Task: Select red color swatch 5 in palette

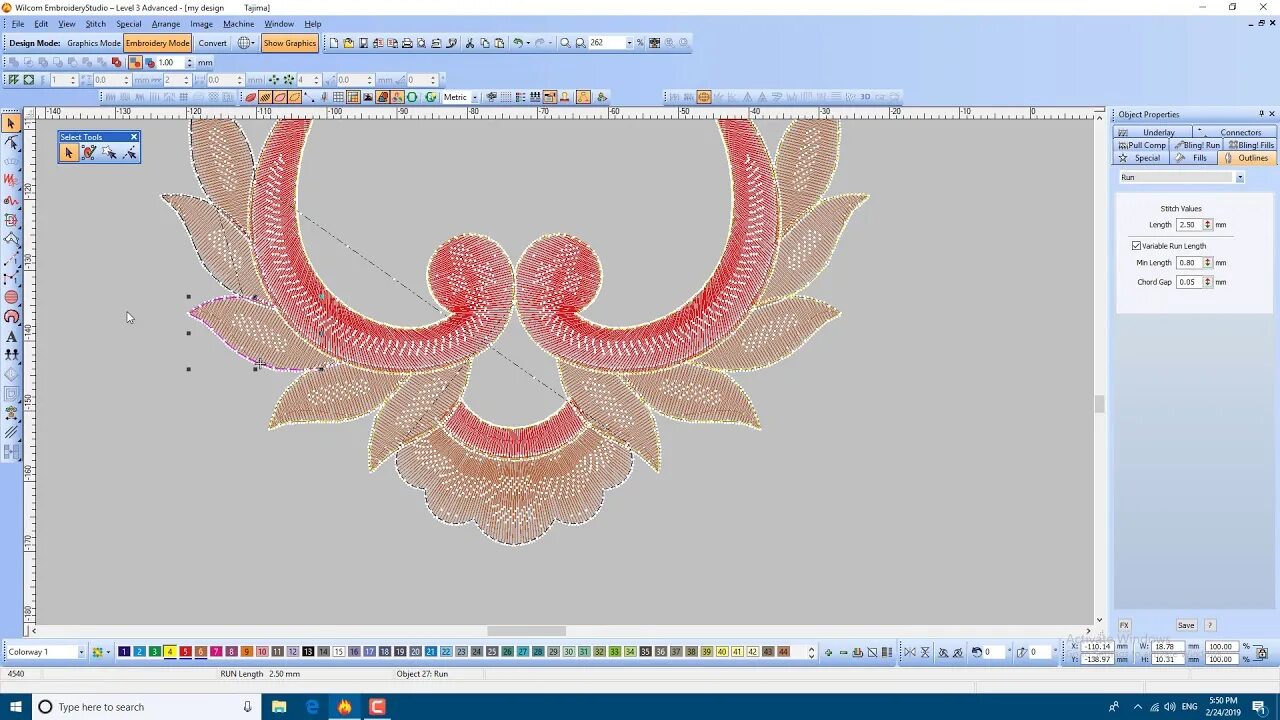Action: point(185,652)
